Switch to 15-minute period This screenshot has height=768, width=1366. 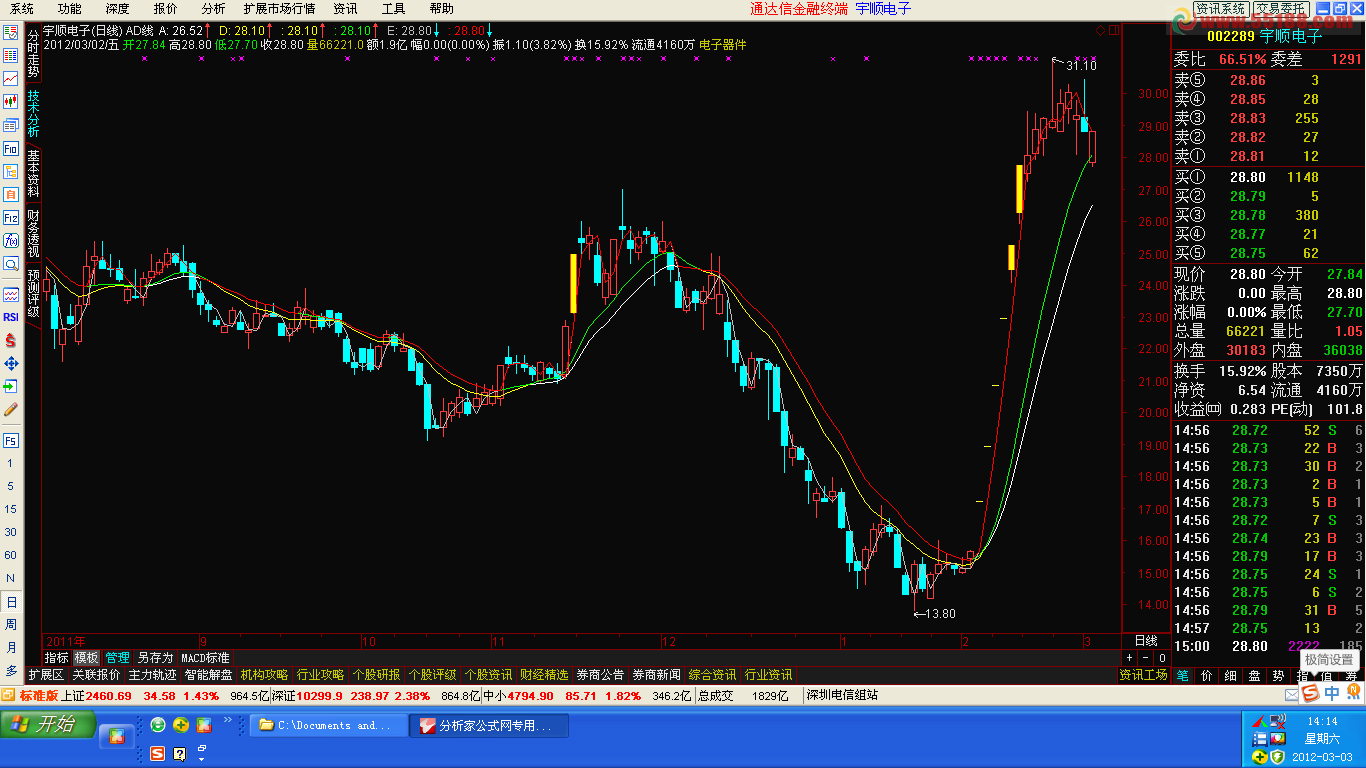click(11, 509)
